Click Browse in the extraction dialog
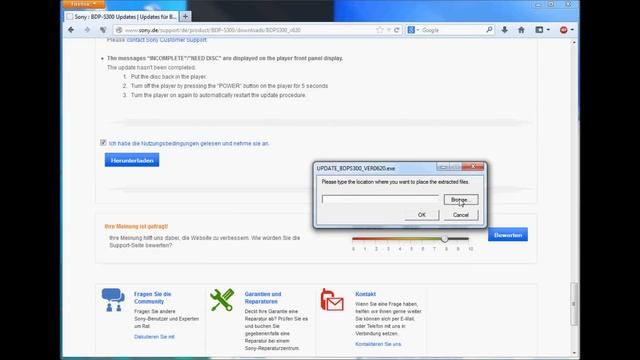The width and height of the screenshot is (640, 360). click(461, 200)
